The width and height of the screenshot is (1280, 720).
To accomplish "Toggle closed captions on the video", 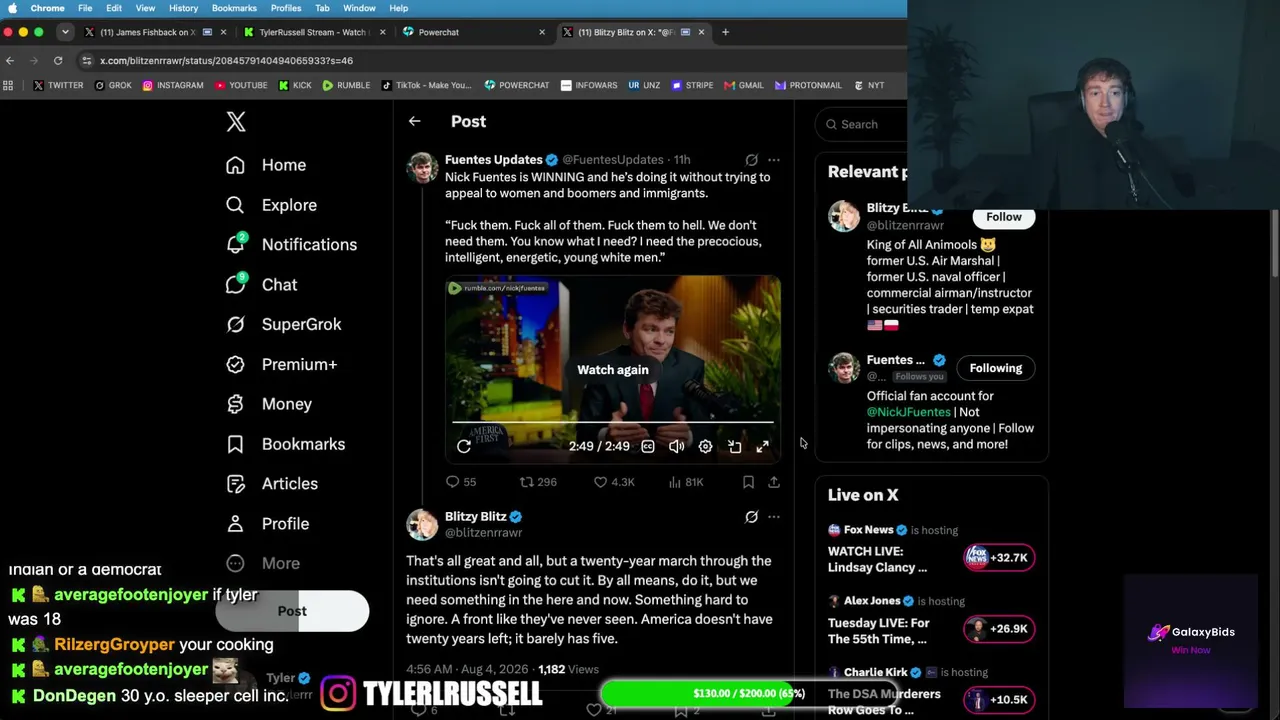I will [648, 447].
